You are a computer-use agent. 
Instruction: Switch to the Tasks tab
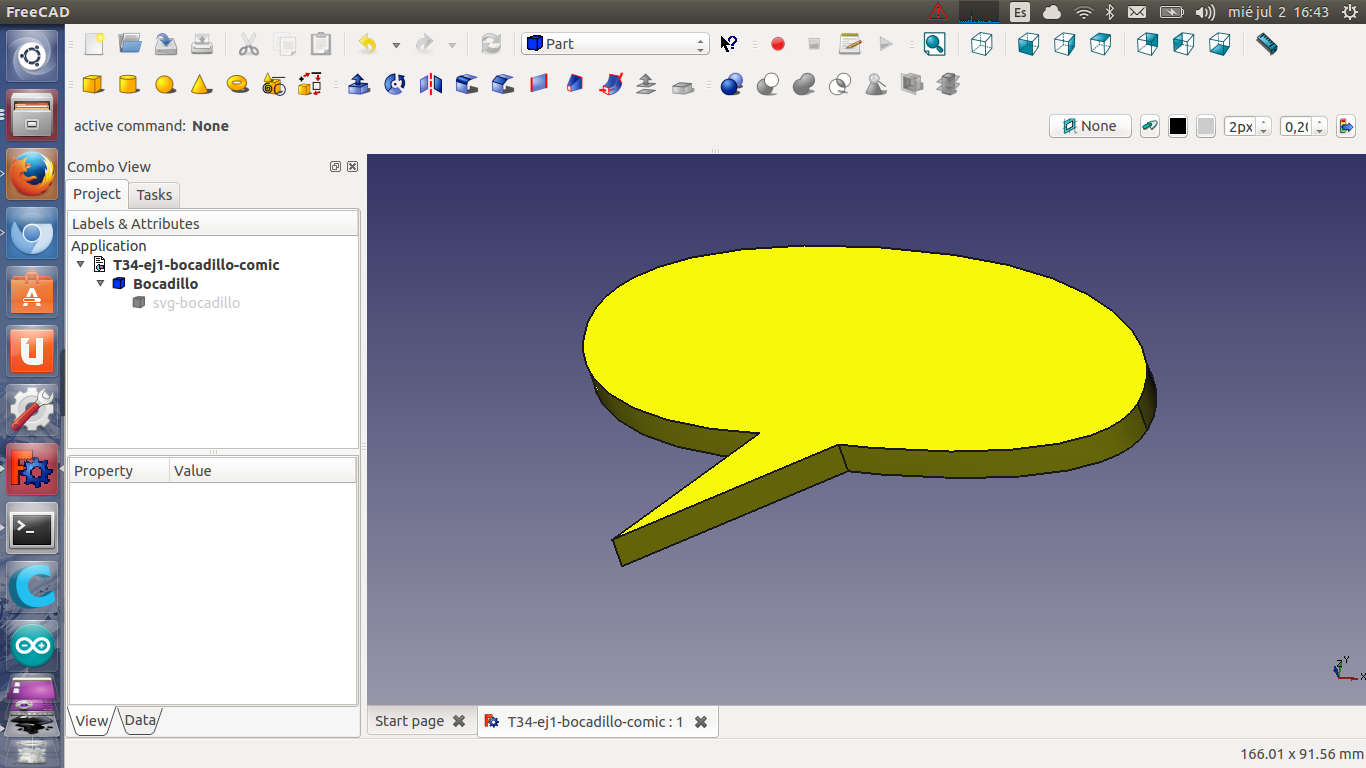(154, 195)
